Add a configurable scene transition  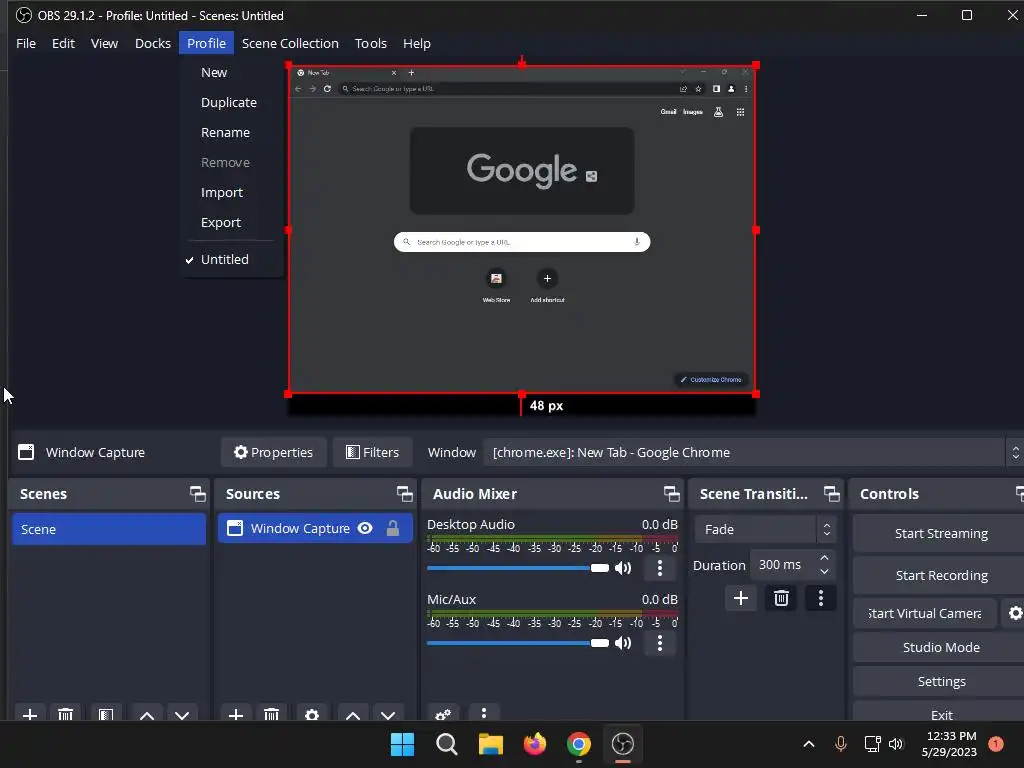point(741,598)
